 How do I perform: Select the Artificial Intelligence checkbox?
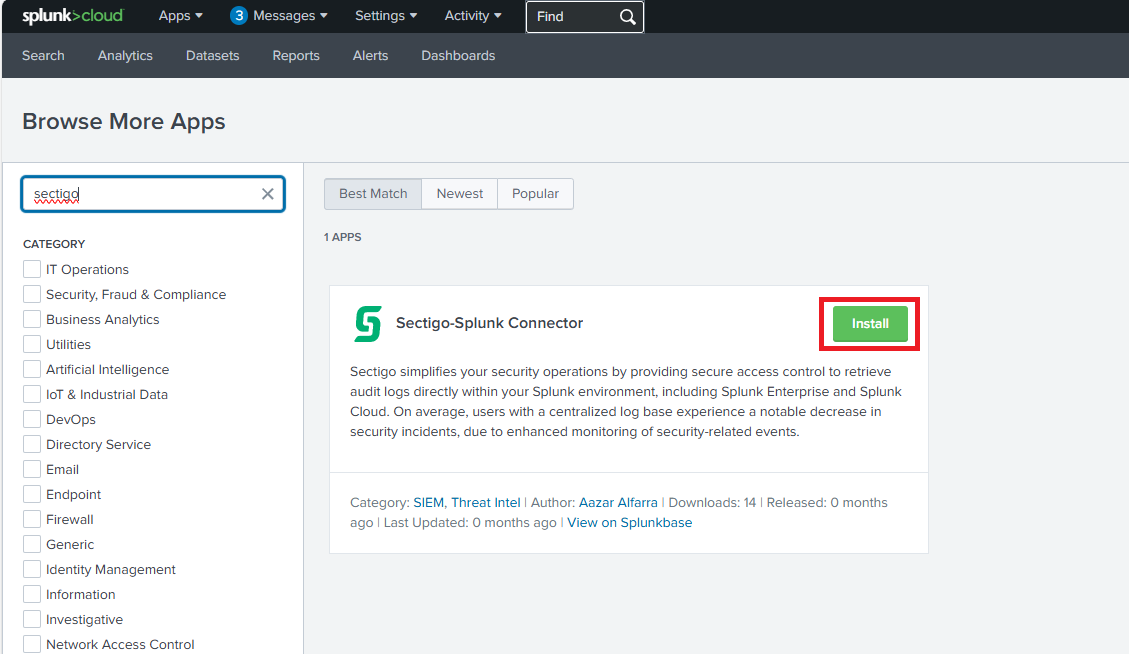32,369
